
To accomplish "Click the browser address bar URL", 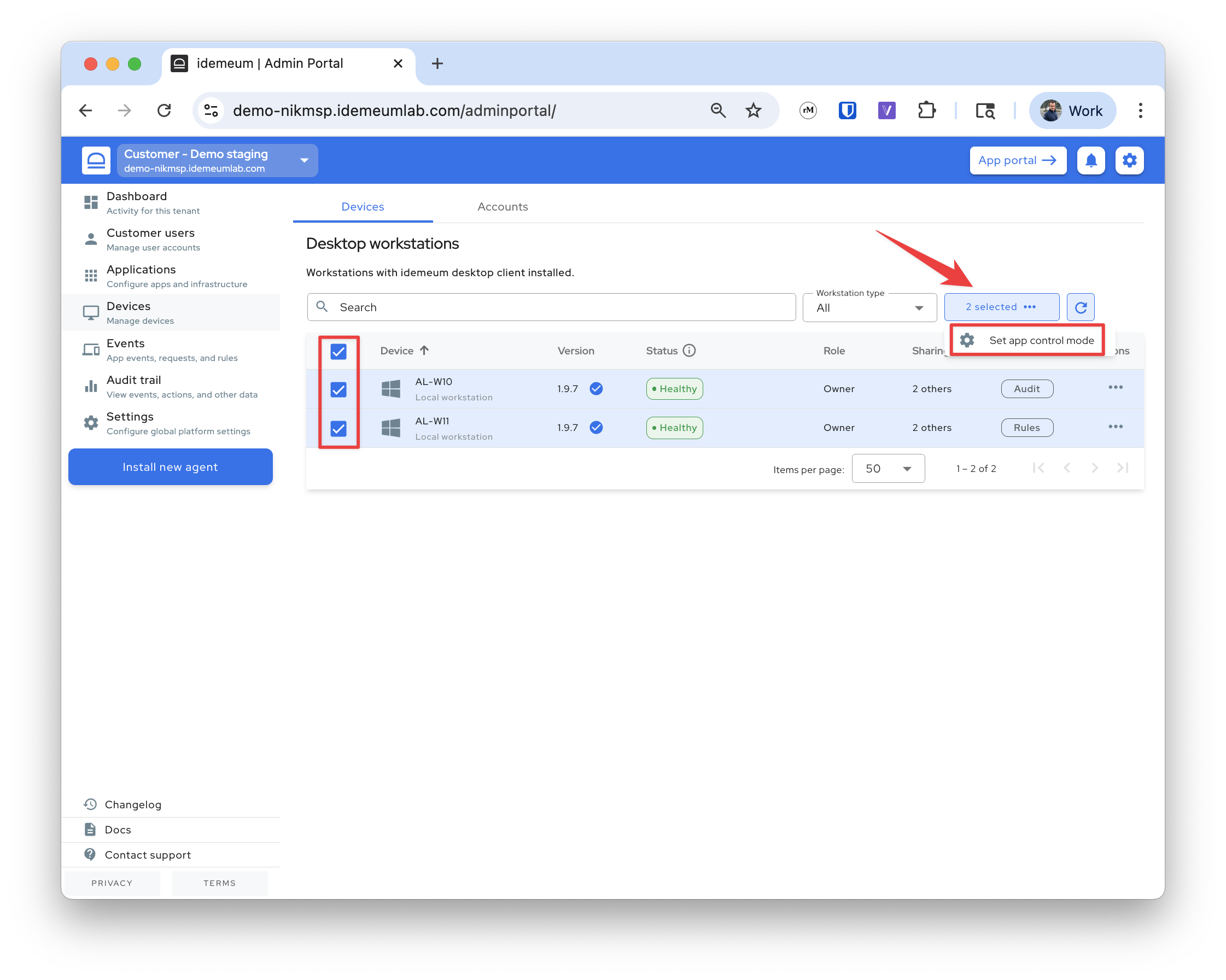I will (394, 110).
